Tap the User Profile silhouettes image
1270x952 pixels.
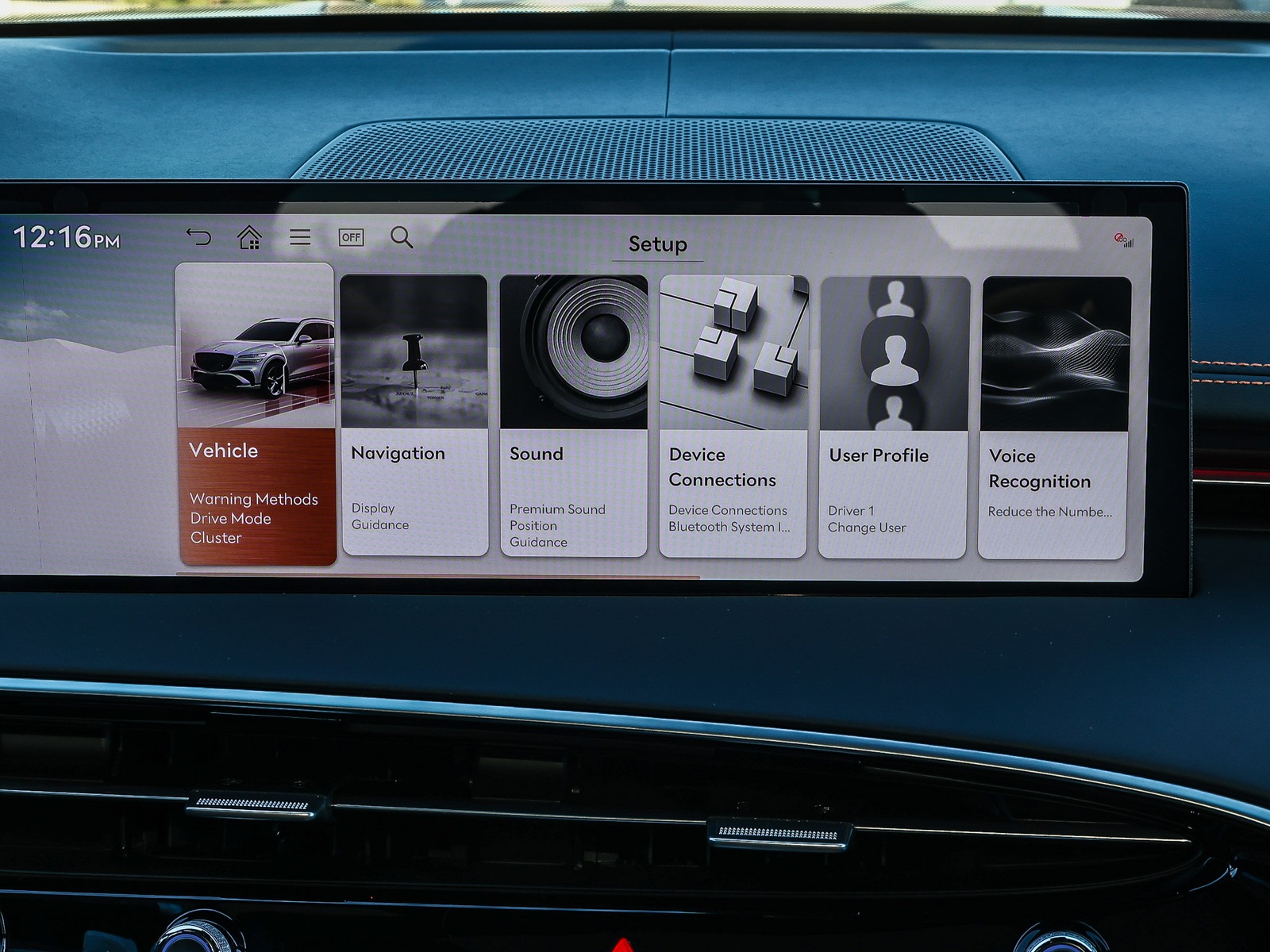(895, 353)
